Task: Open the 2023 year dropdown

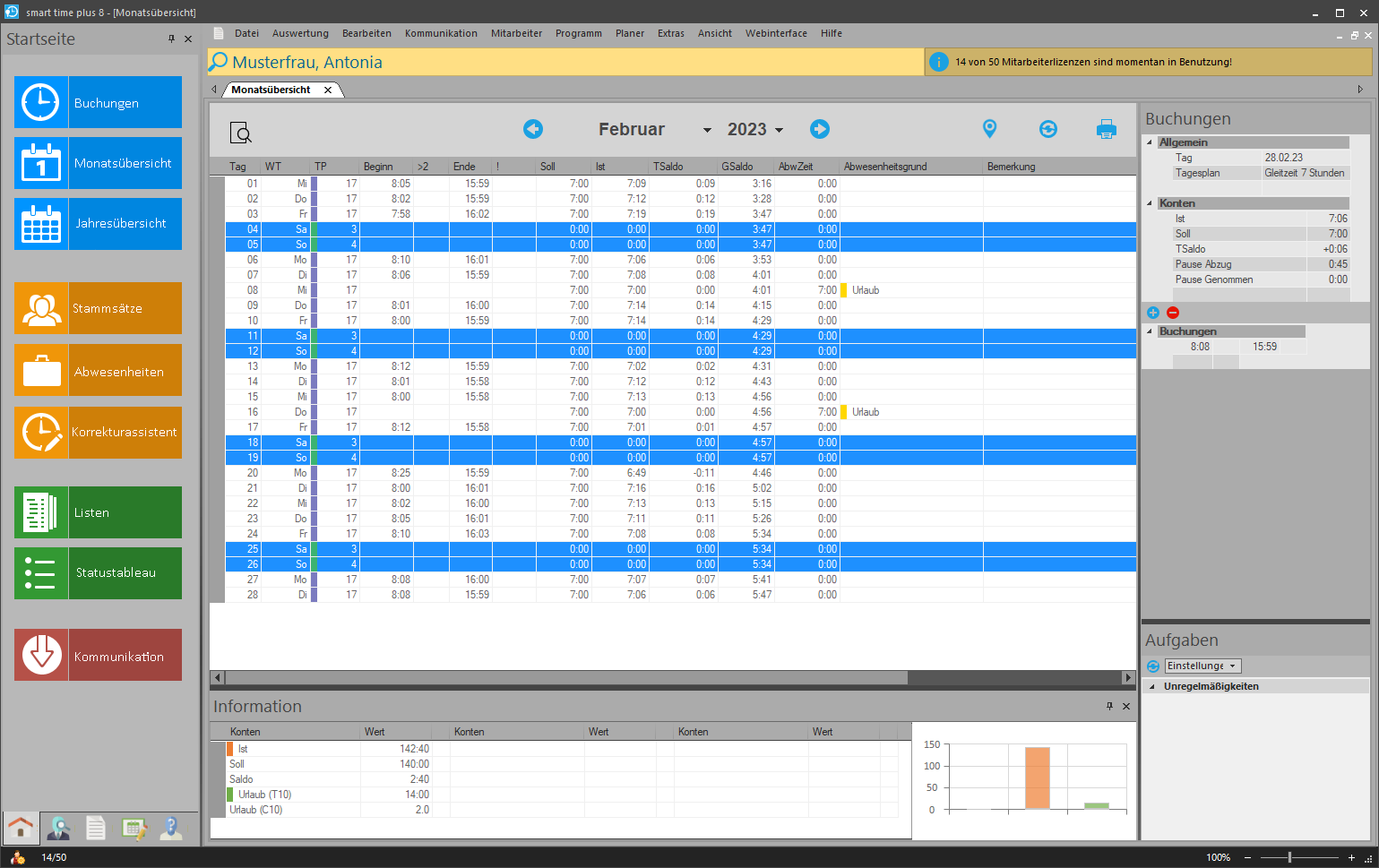Action: coord(779,130)
